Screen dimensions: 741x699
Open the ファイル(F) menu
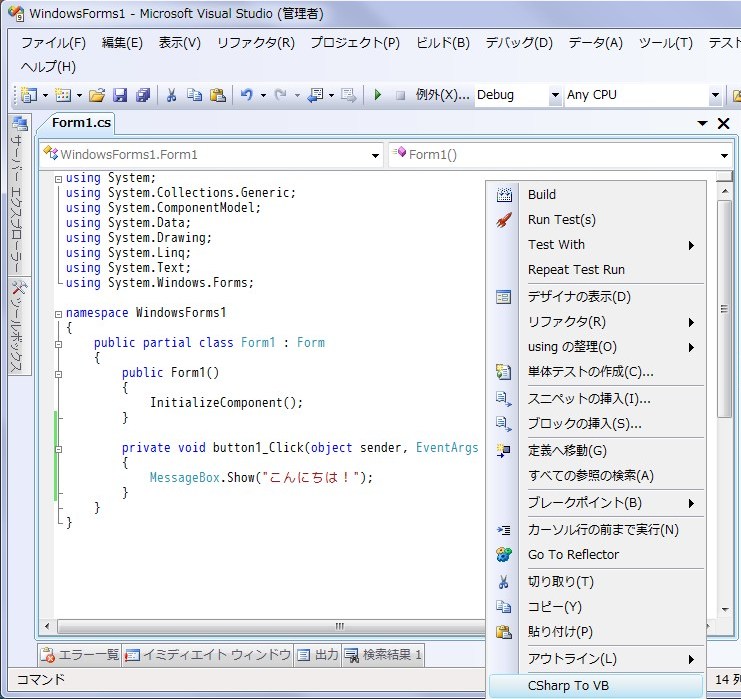(x=53, y=43)
